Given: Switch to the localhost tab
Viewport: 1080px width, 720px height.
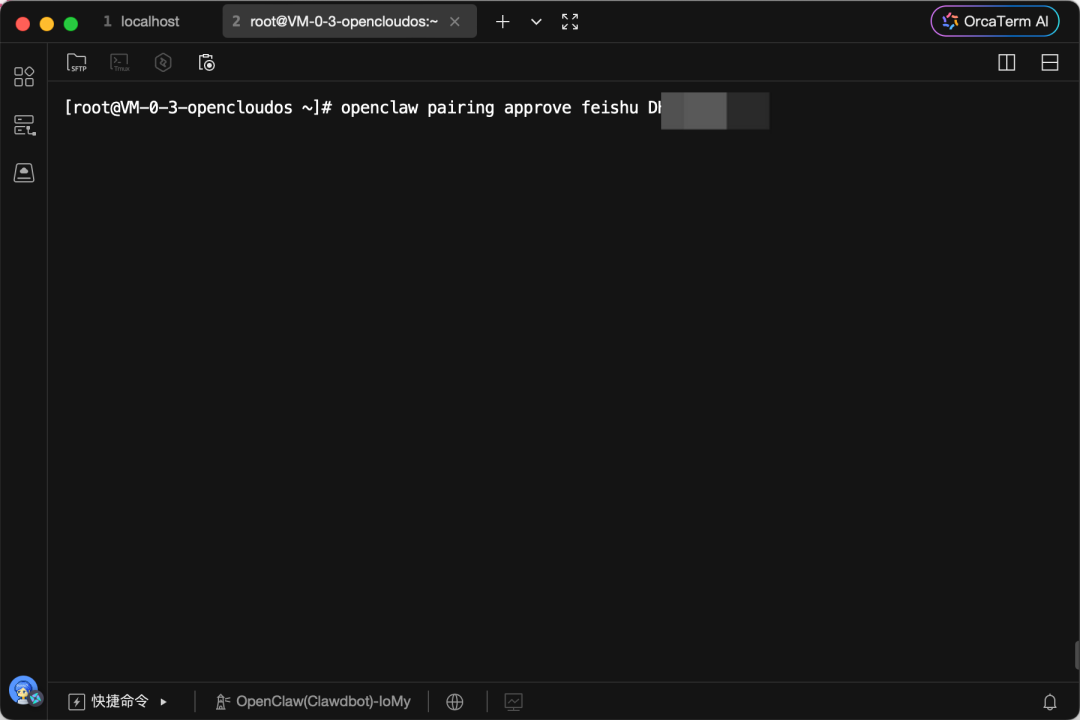Looking at the screenshot, I should coord(141,21).
